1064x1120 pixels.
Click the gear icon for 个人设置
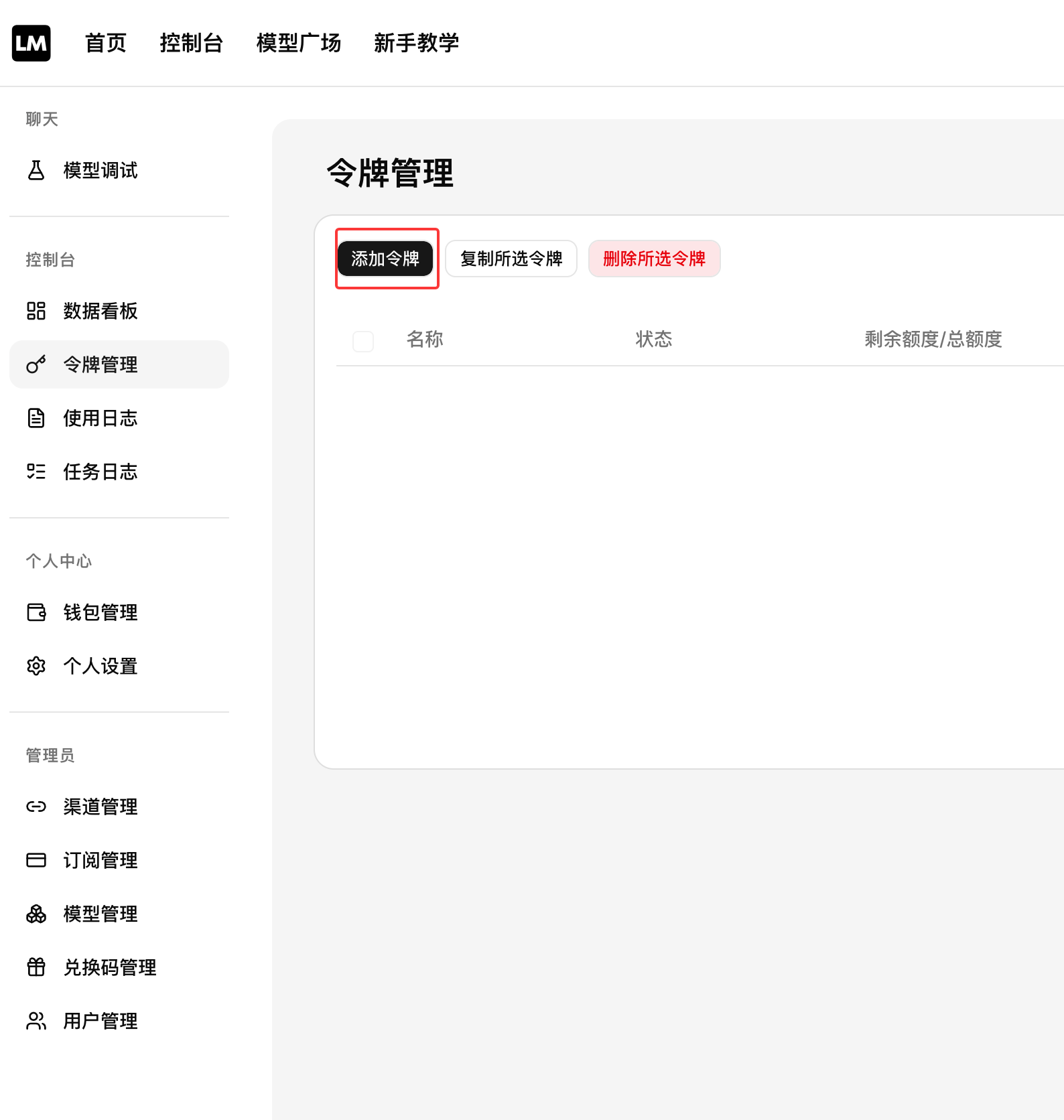tap(36, 666)
